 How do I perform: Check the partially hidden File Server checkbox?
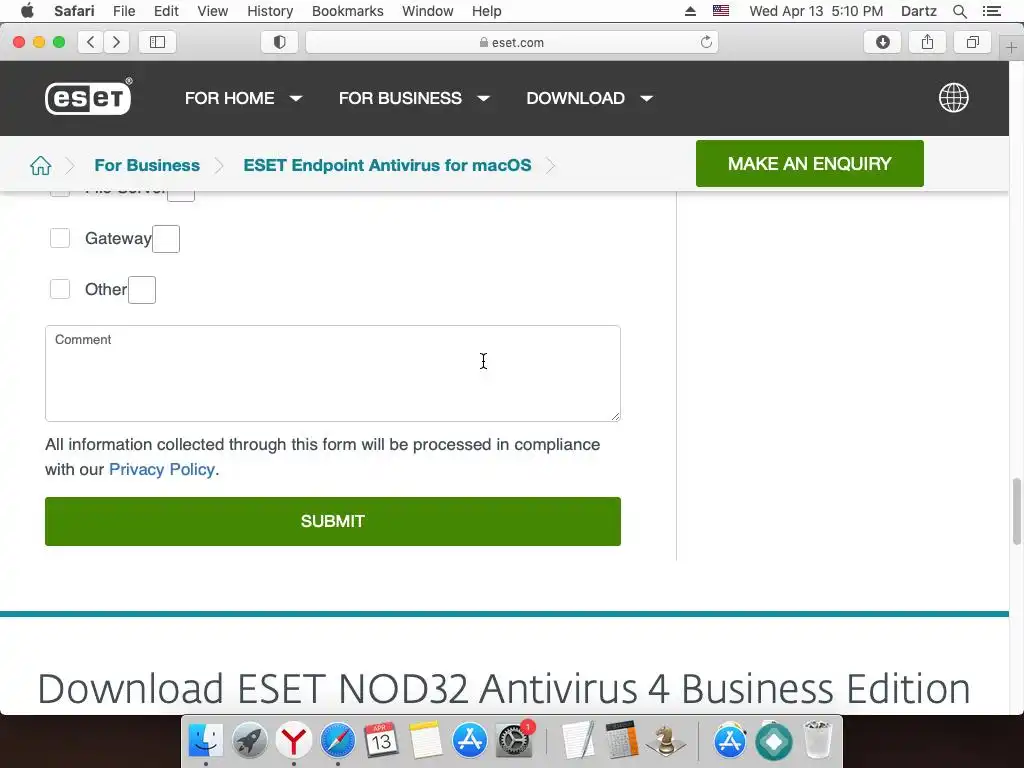(x=60, y=191)
